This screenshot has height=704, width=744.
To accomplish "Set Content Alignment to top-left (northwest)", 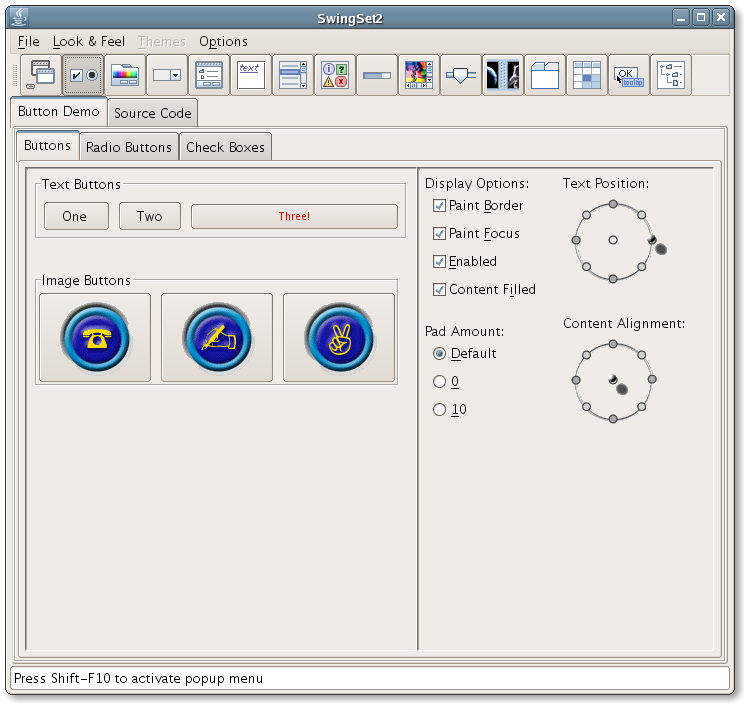I will (586, 355).
